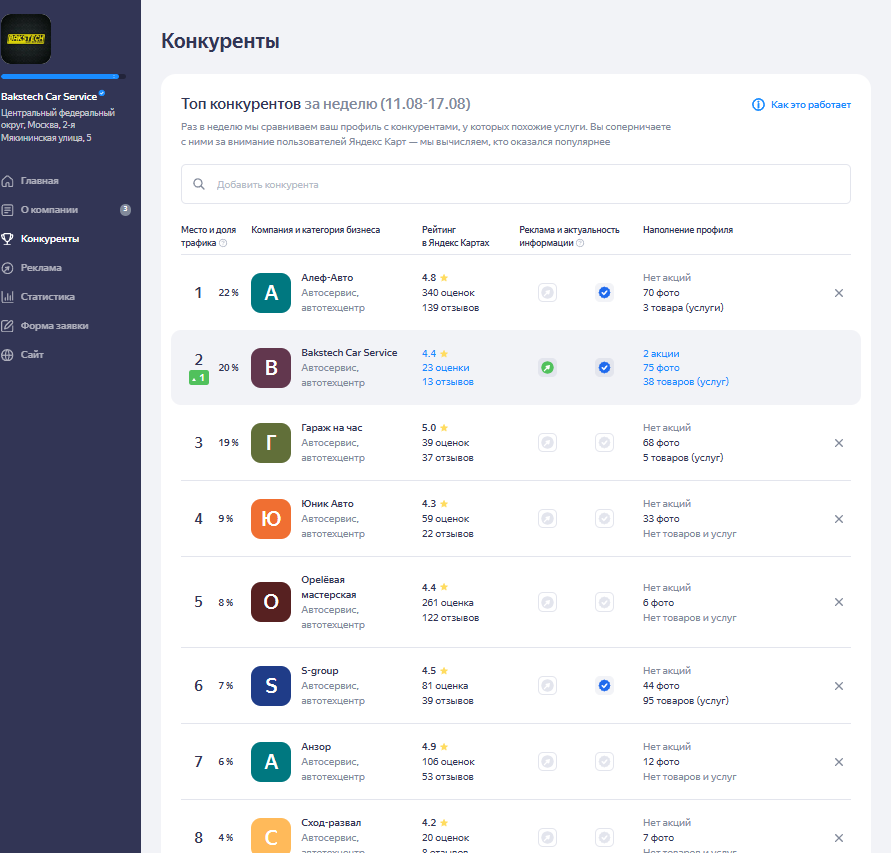
Task: Click the Добавить конкурента search field
Action: 515,184
